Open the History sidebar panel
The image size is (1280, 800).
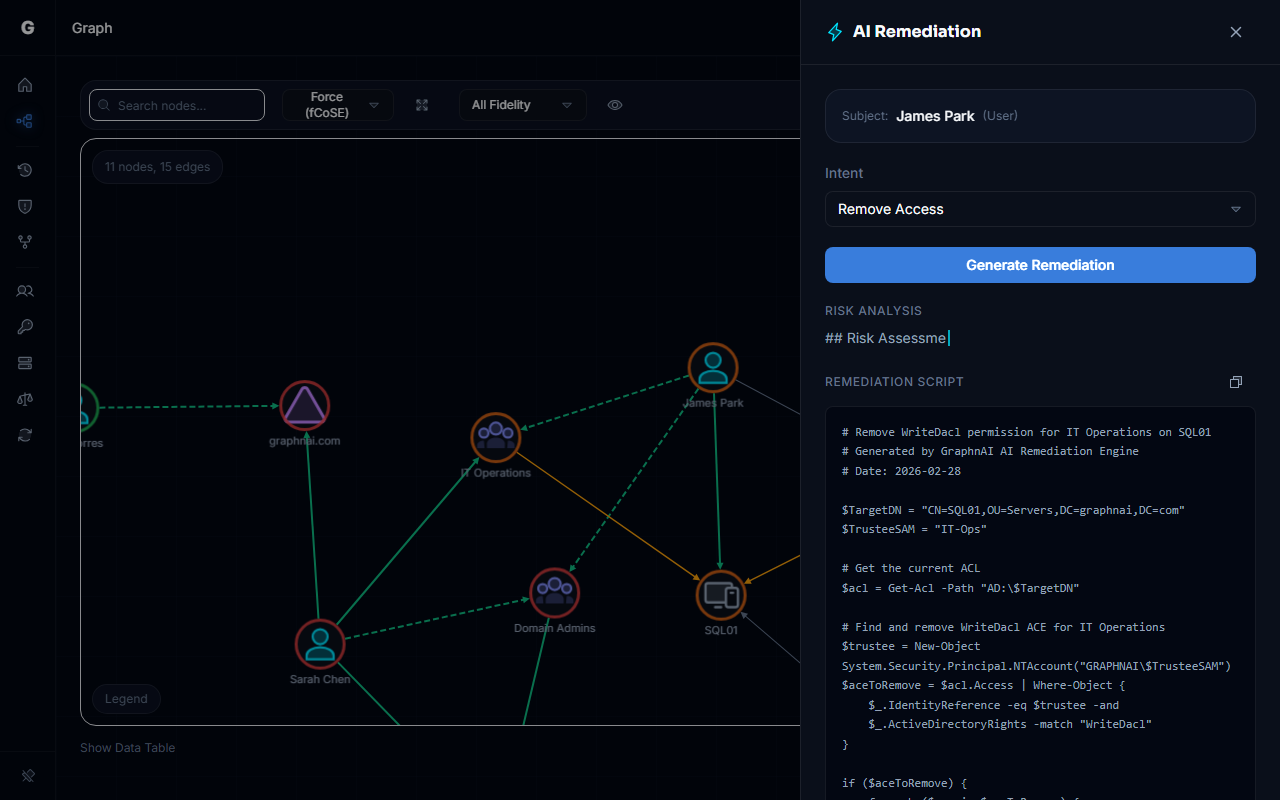pyautogui.click(x=25, y=170)
